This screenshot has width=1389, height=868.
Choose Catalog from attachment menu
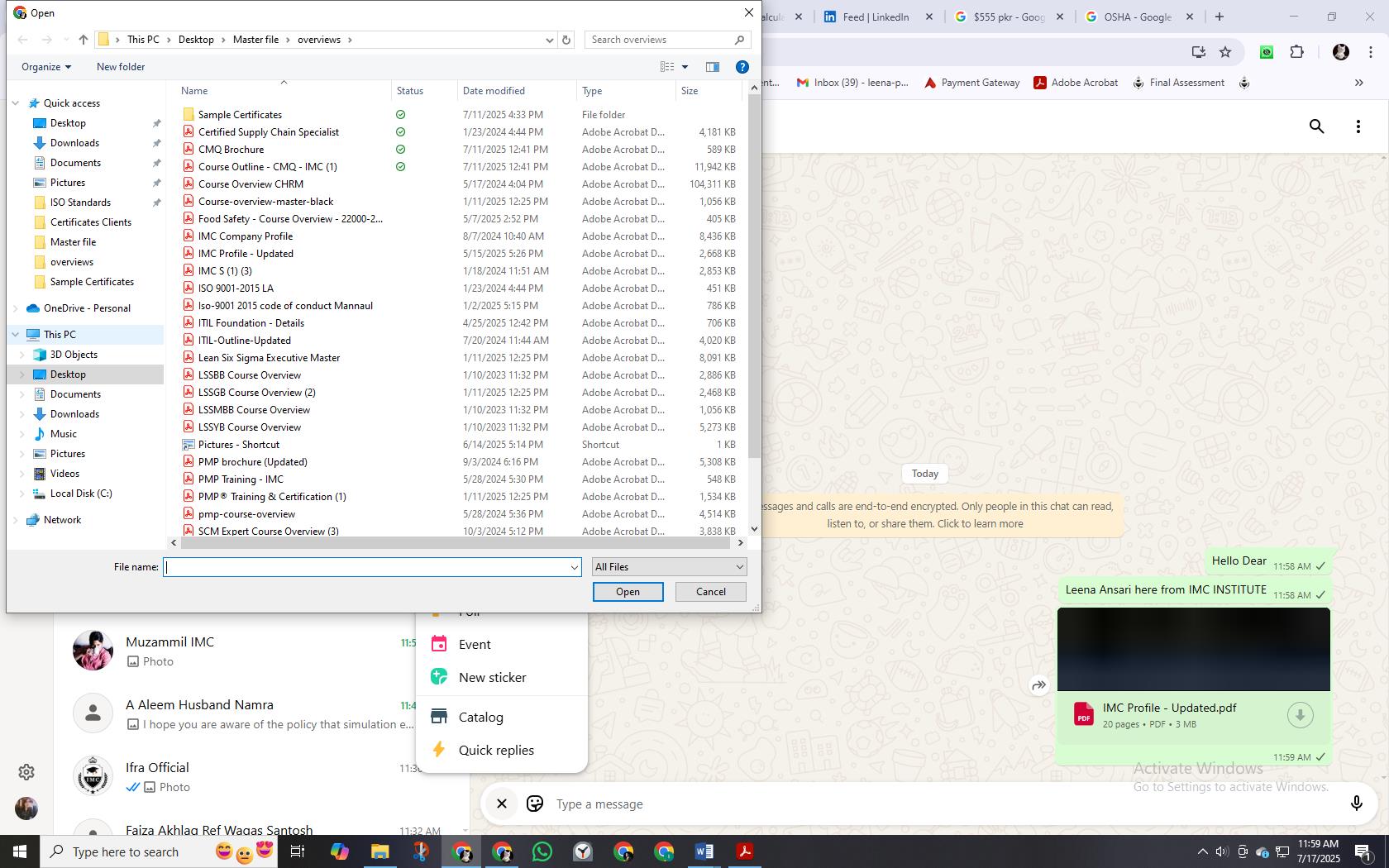point(501,717)
